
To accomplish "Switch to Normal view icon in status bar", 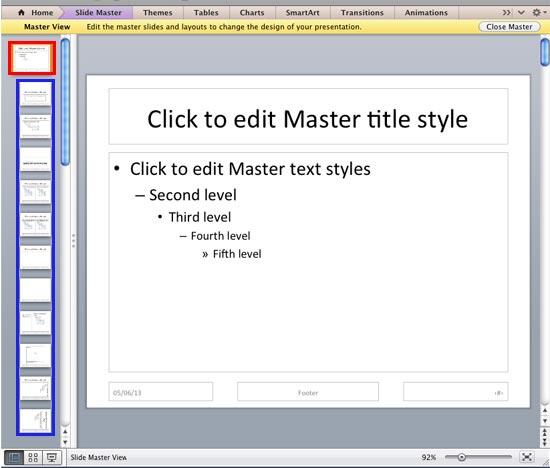I will click(x=14, y=457).
